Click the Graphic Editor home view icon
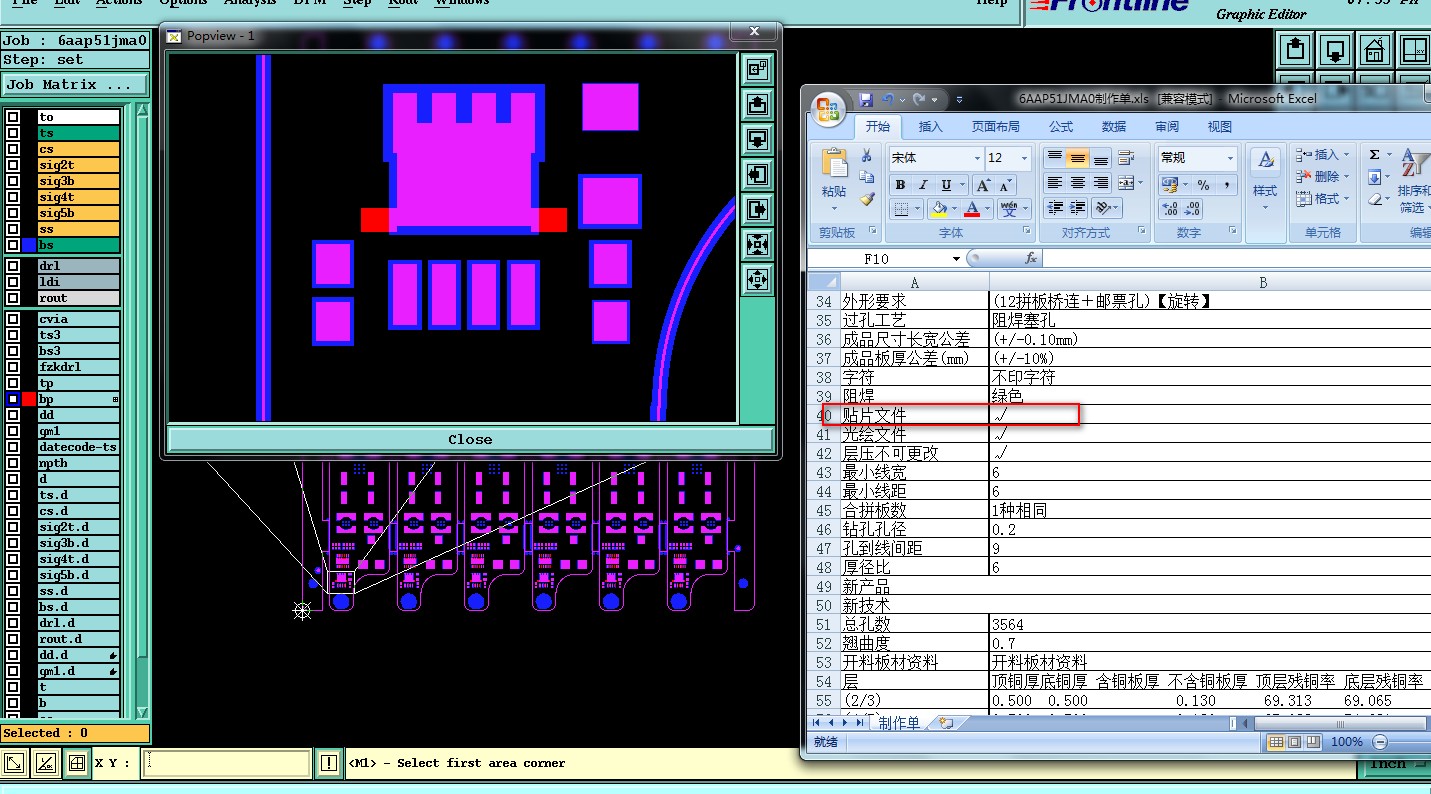Screen dimensions: 1431x794 (1375, 48)
